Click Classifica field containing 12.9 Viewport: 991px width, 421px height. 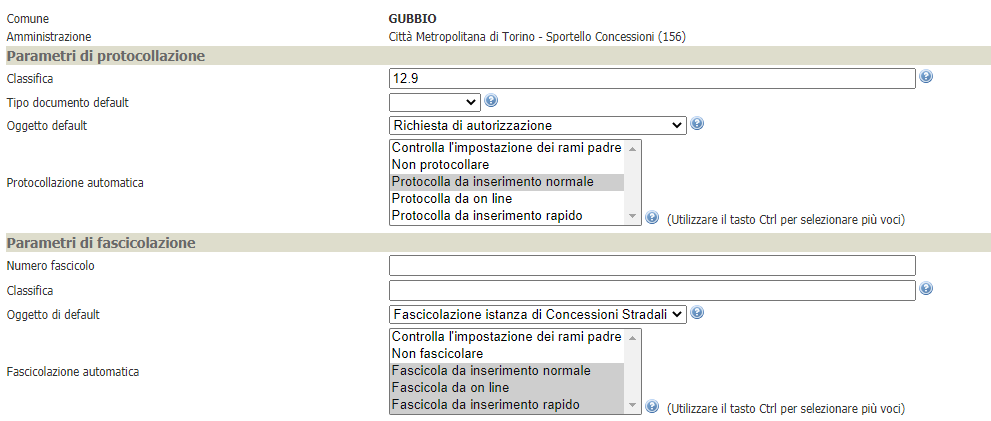(652, 78)
